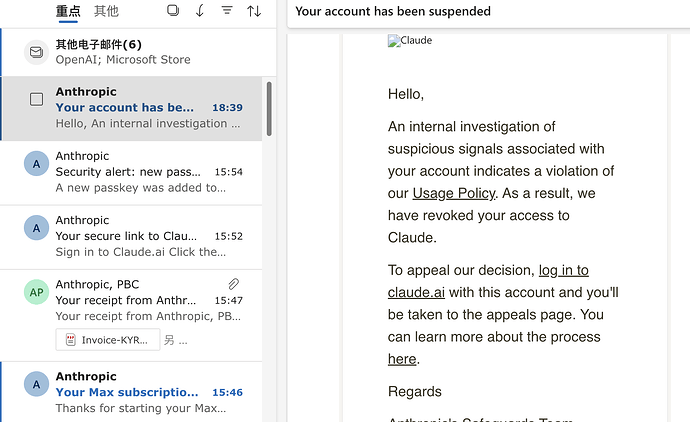Tick checkbox on account suspended email
Screen dimensions: 690x422
36,99
